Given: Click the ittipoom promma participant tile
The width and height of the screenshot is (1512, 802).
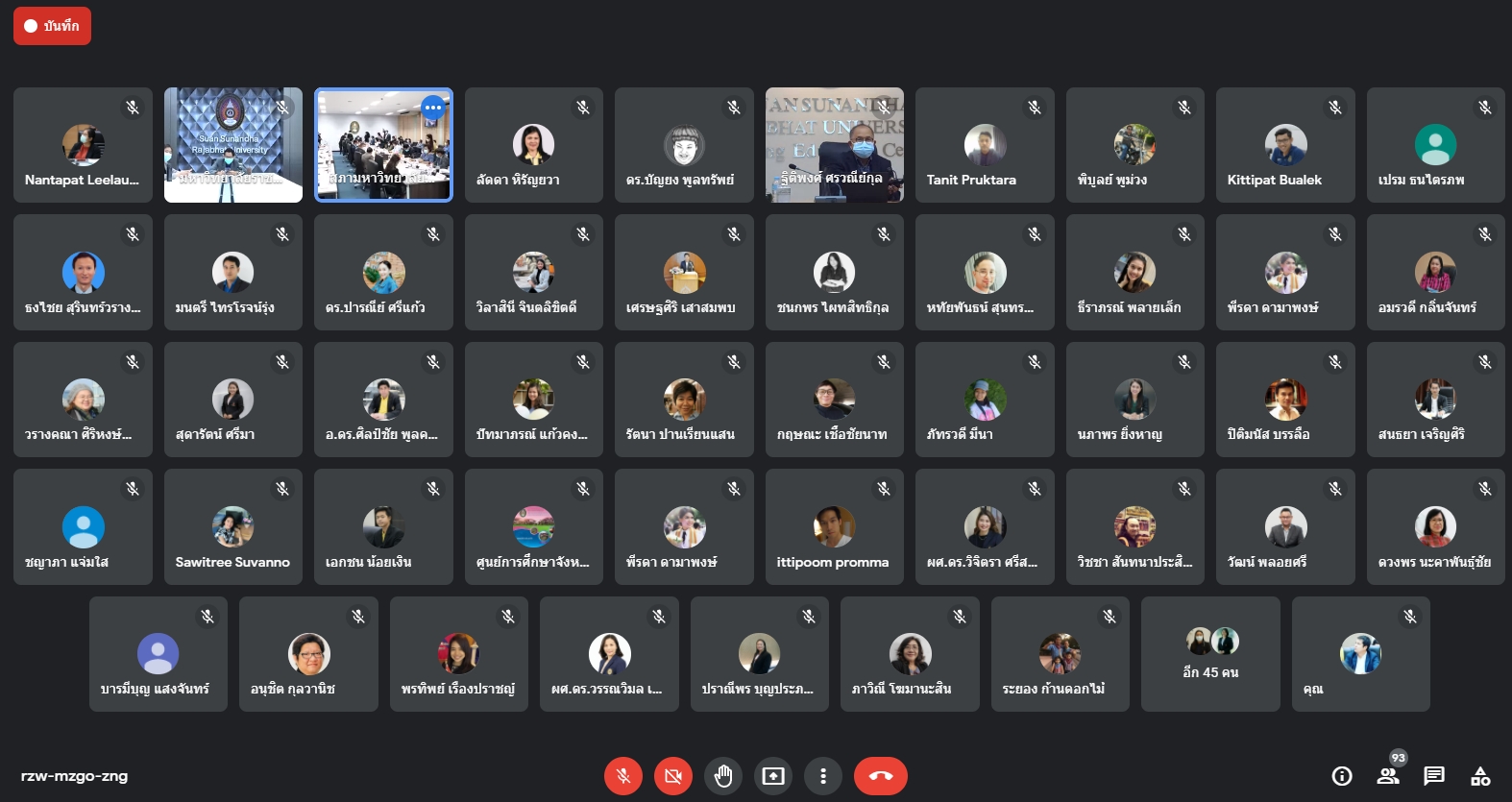Looking at the screenshot, I should pyautogui.click(x=834, y=527).
